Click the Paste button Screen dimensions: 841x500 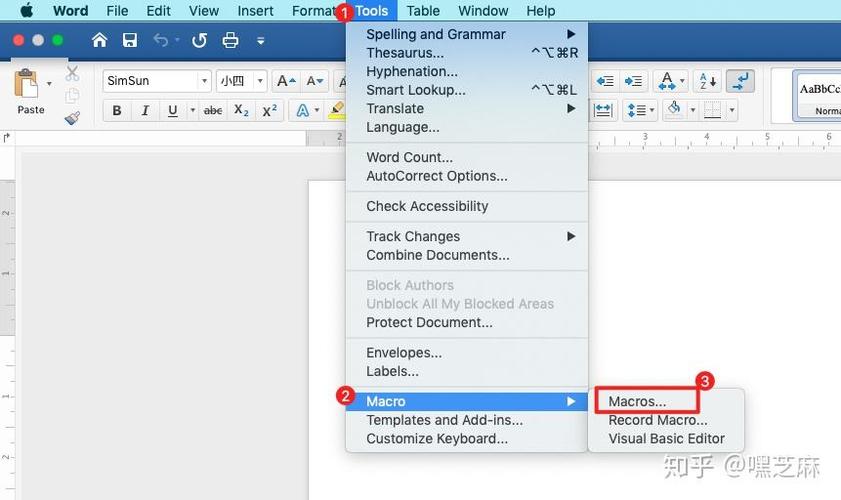(x=30, y=92)
